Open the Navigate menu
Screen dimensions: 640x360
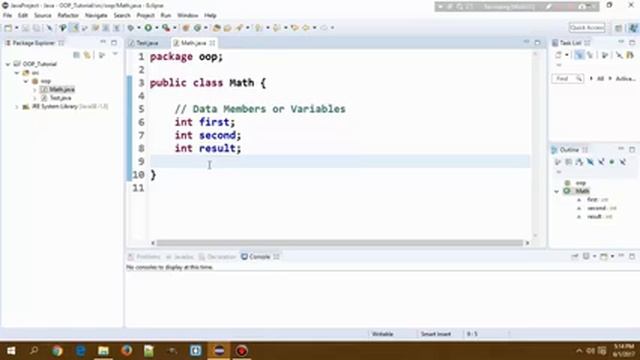[x=96, y=16]
